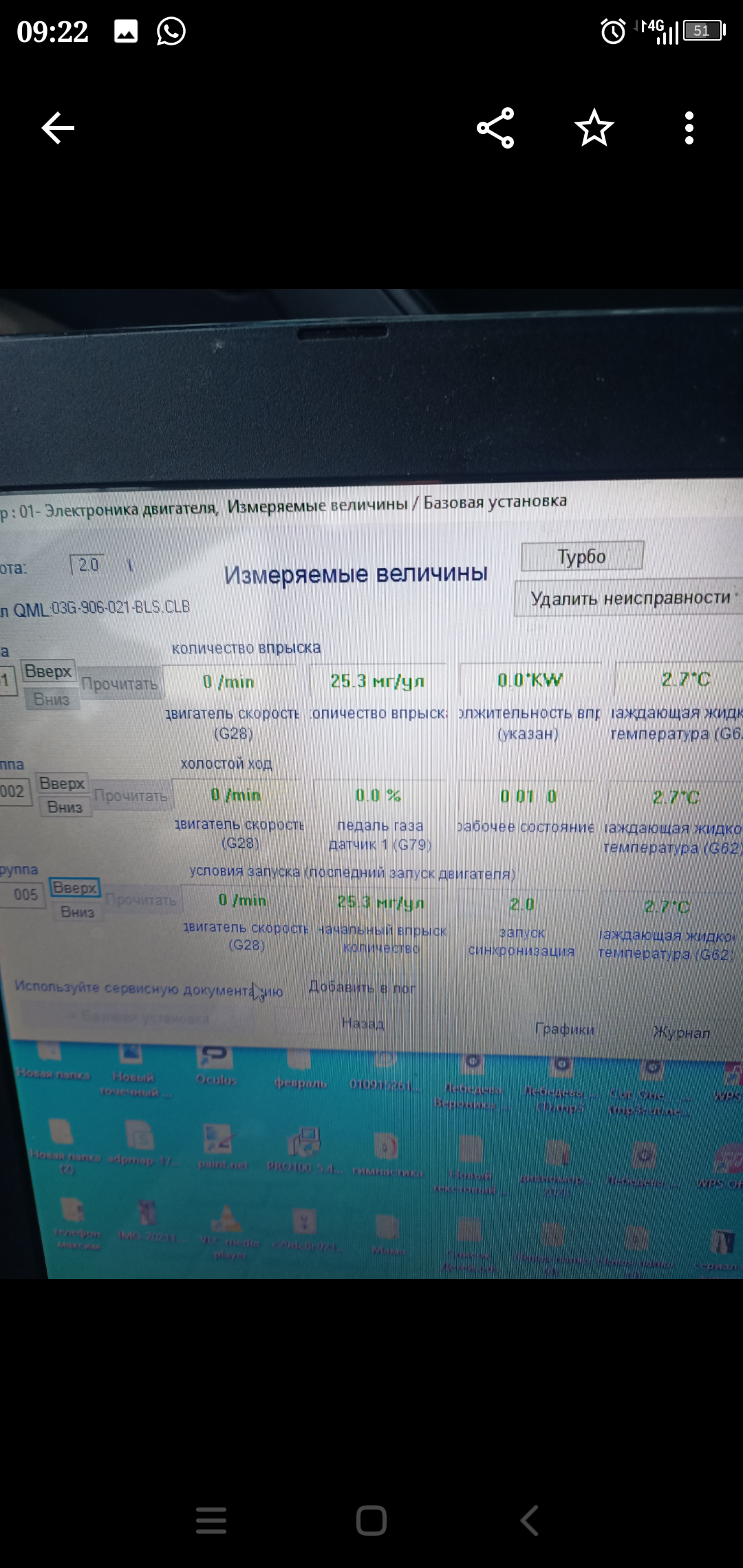Open recent apps from the navigation bar
The height and width of the screenshot is (1568, 743).
211,1520
